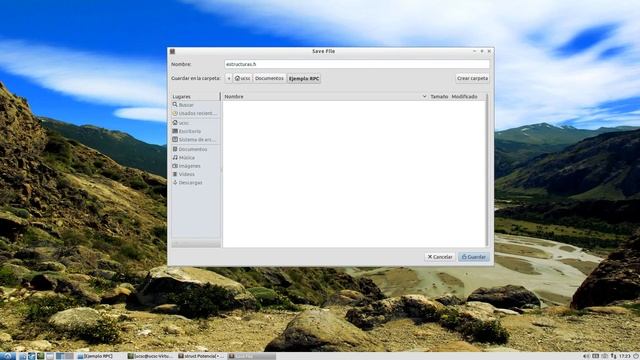Click the sort arrow in Nombre column

point(424,97)
